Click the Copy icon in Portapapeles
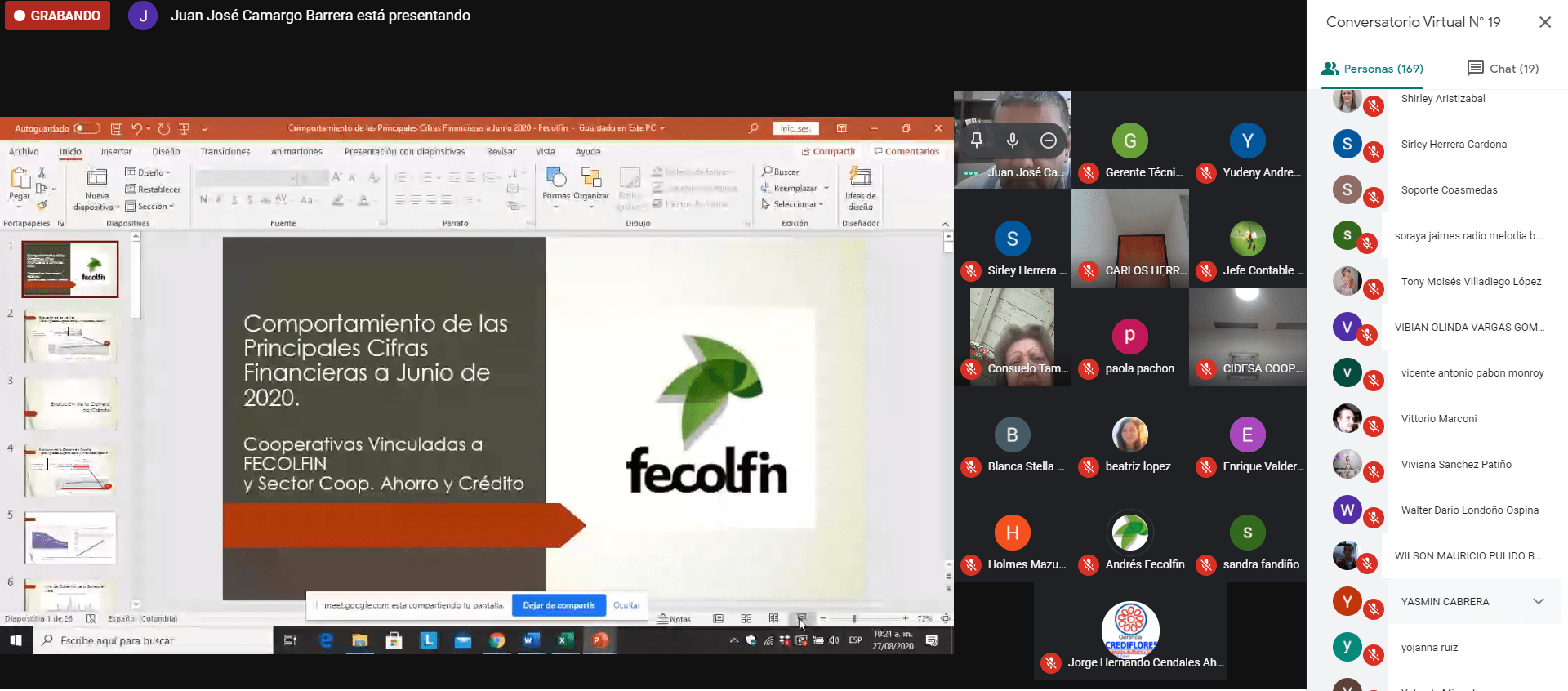This screenshot has width=1568, height=691. (x=42, y=189)
